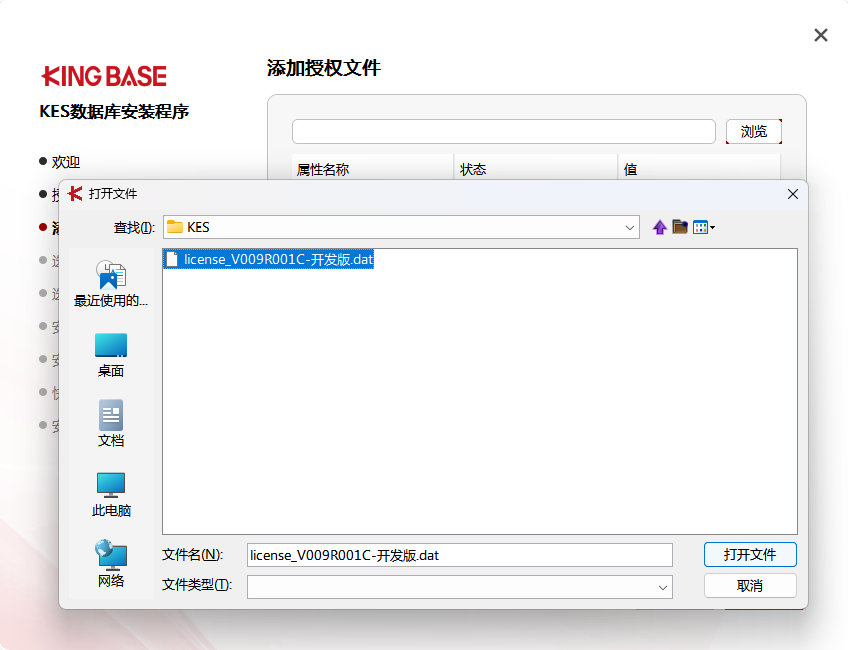The width and height of the screenshot is (848, 650).
Task: Click license path field in installer window
Action: point(504,131)
